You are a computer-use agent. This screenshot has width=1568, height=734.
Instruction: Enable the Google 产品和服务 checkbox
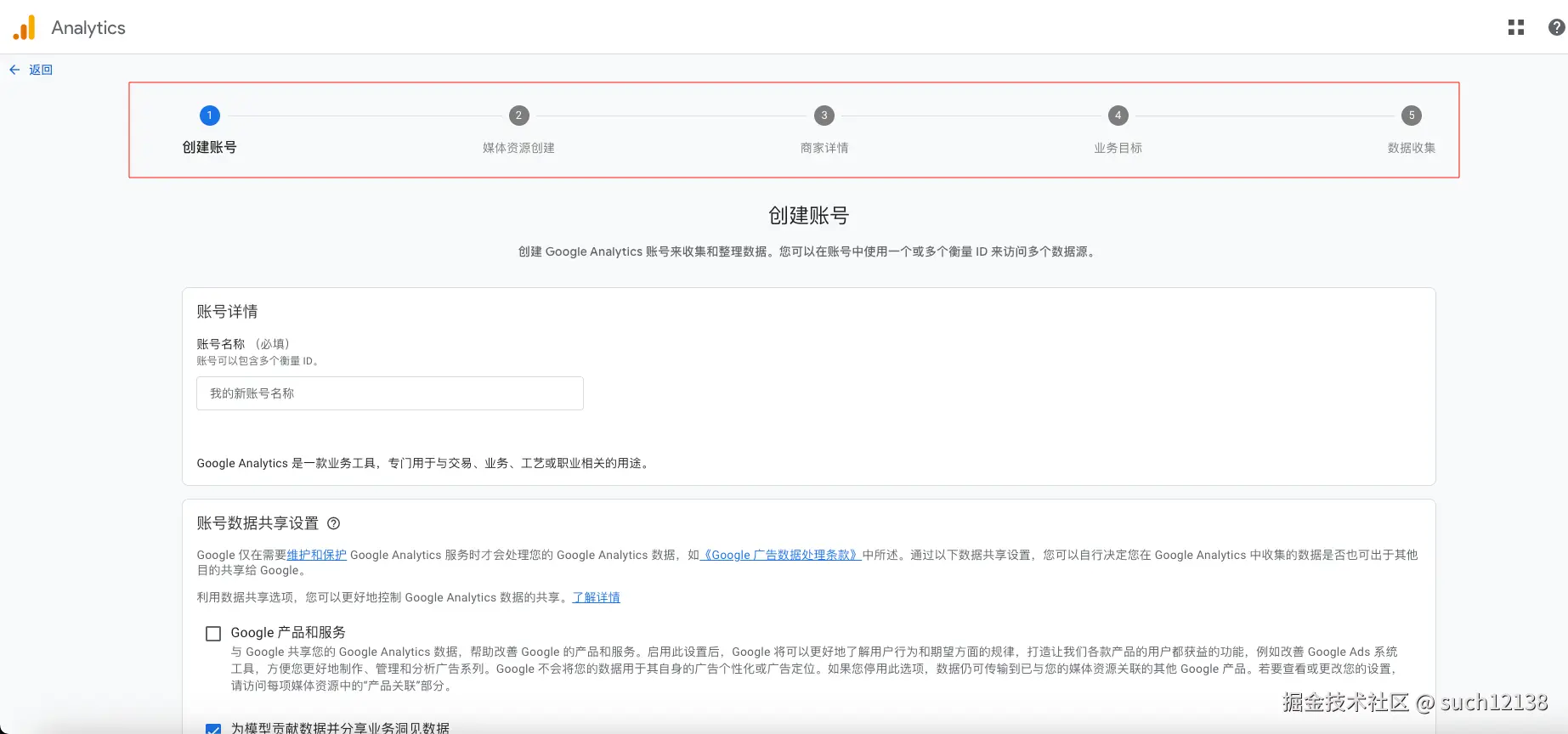click(213, 634)
